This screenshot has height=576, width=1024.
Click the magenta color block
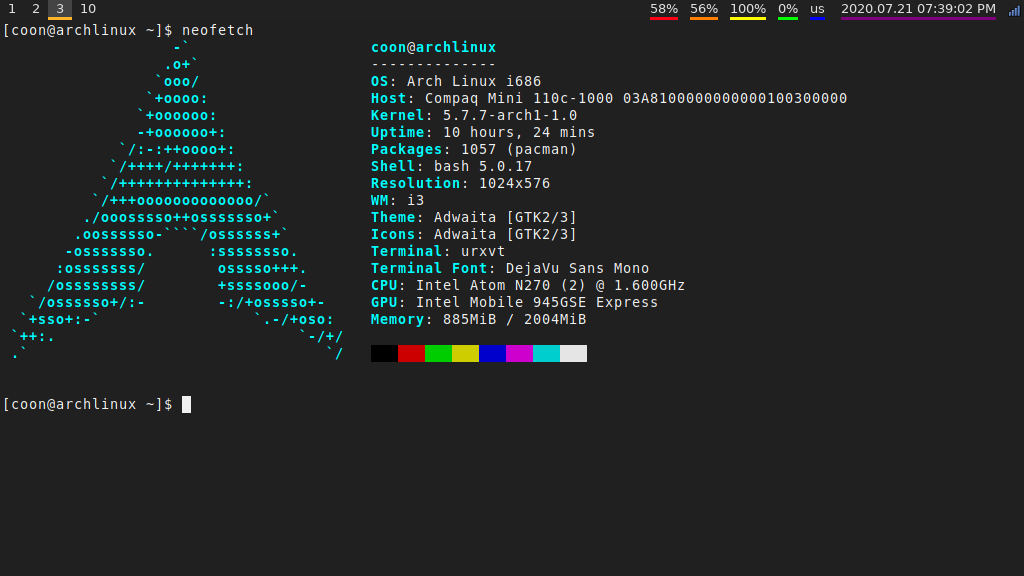click(x=519, y=353)
